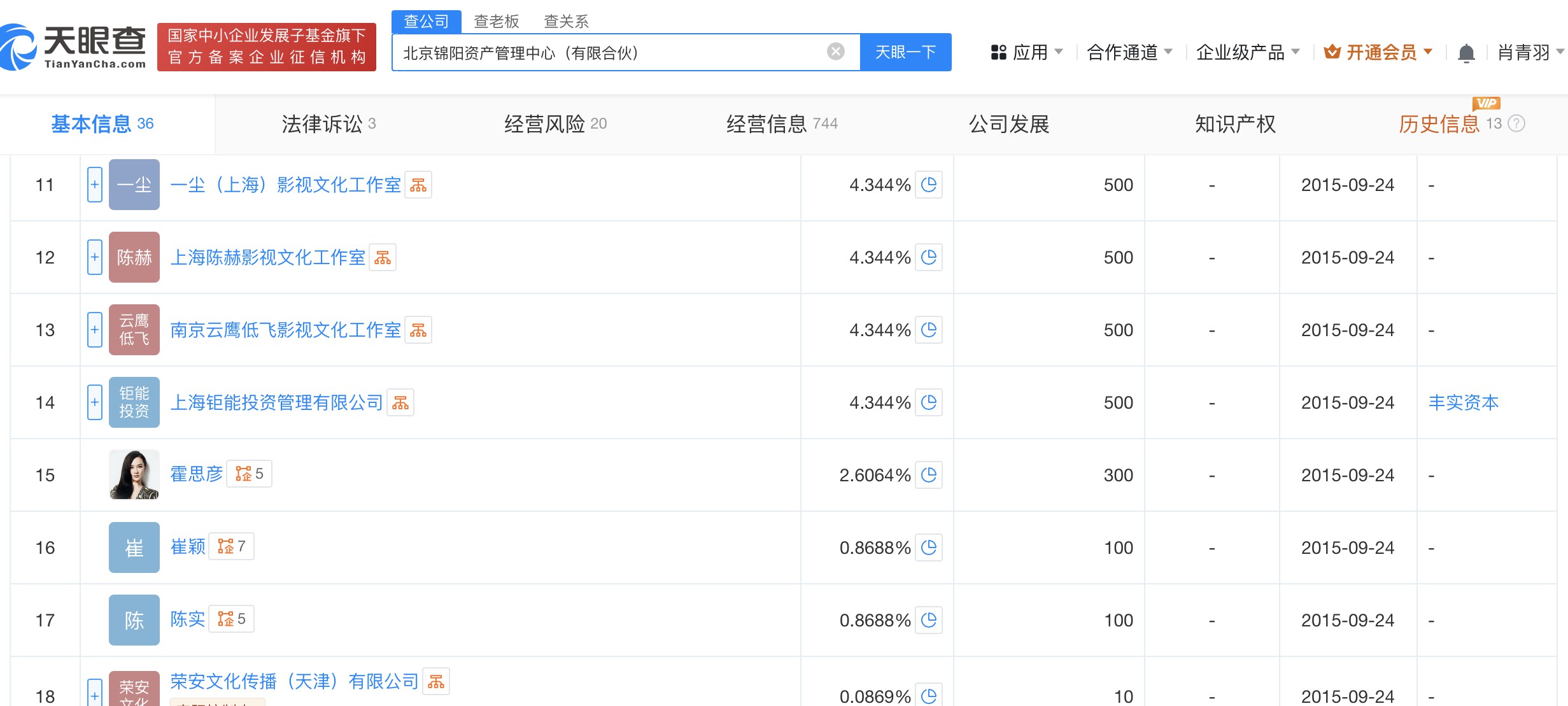
Task: Expand row 13 南京云鹰低飞 shareholder details
Action: click(95, 330)
